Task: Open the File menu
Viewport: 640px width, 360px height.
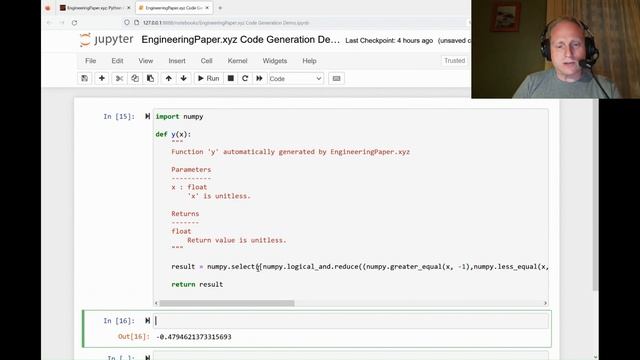Action: 91,61
